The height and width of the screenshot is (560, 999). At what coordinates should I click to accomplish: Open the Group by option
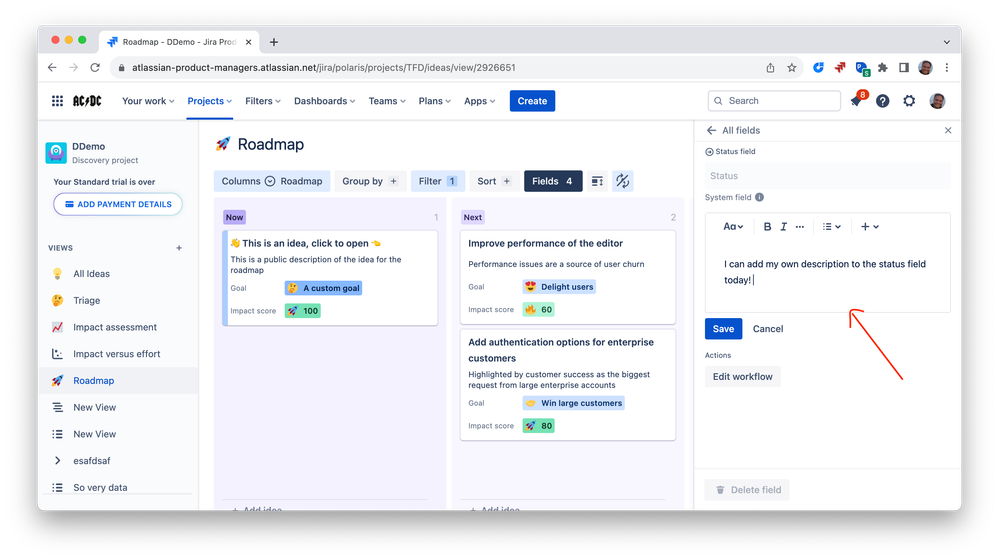point(370,182)
